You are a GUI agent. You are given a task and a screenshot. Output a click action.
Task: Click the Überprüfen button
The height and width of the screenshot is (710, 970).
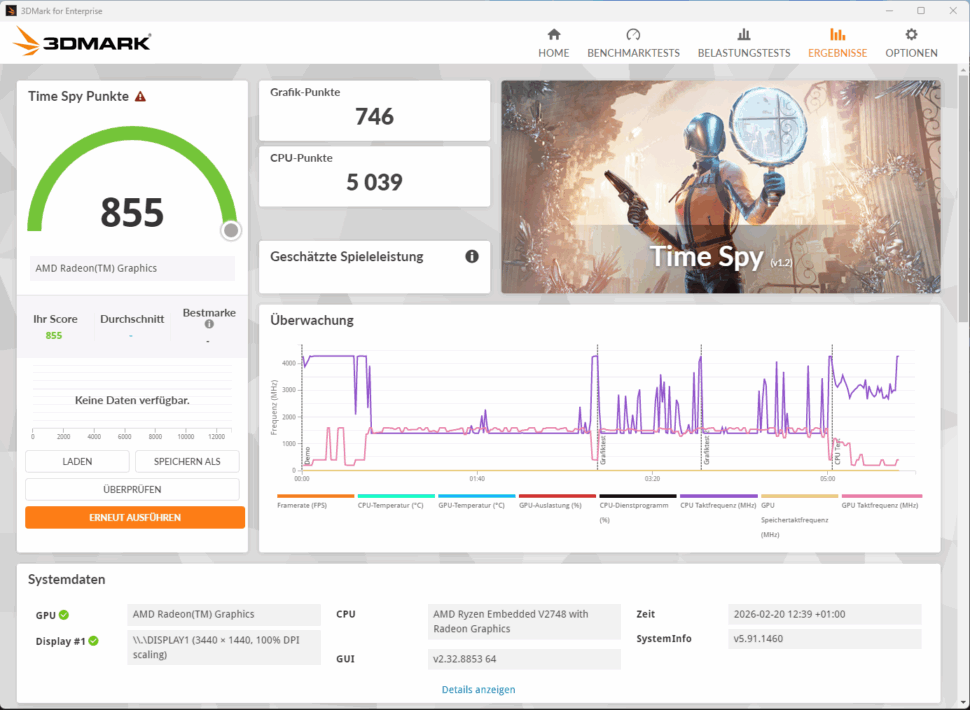pos(132,489)
